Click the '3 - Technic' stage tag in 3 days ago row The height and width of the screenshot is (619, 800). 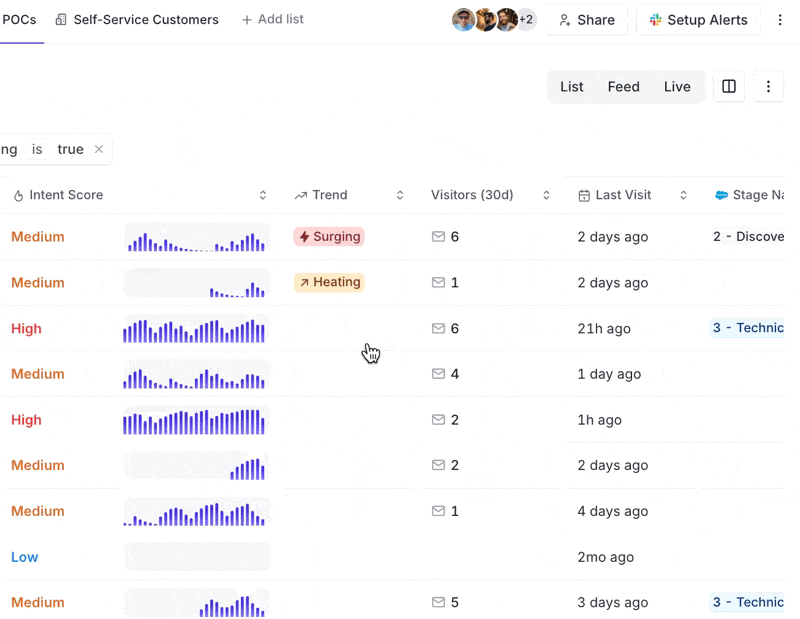747,602
